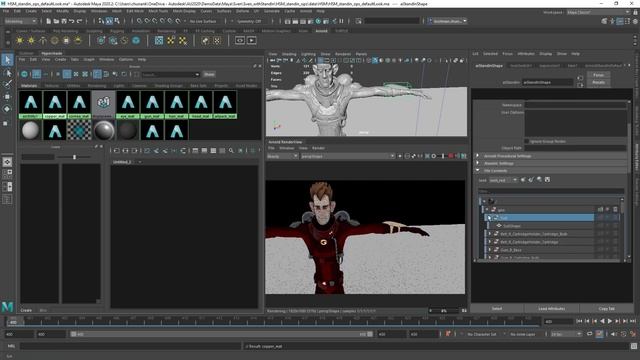Click the Select button below Attribute Editor
640x360 pixels.
pyautogui.click(x=497, y=309)
